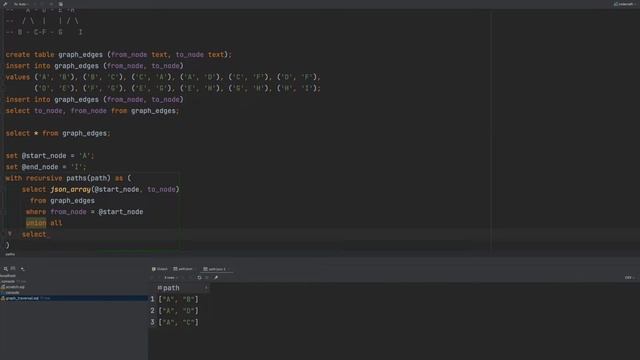
Task: Click row number 1 in the results
Action: pyautogui.click(x=152, y=299)
